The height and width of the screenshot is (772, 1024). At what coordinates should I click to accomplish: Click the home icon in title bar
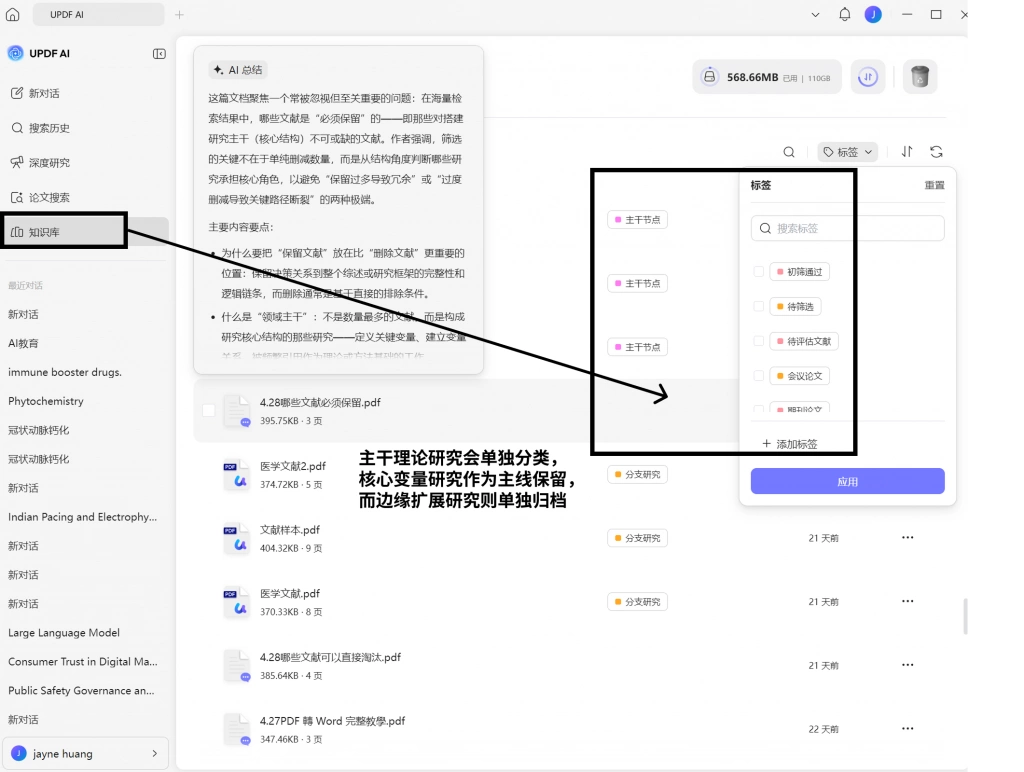pyautogui.click(x=12, y=14)
